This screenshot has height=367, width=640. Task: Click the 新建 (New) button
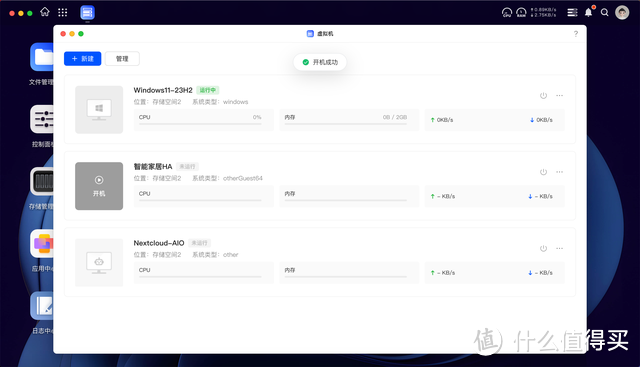tap(82, 58)
